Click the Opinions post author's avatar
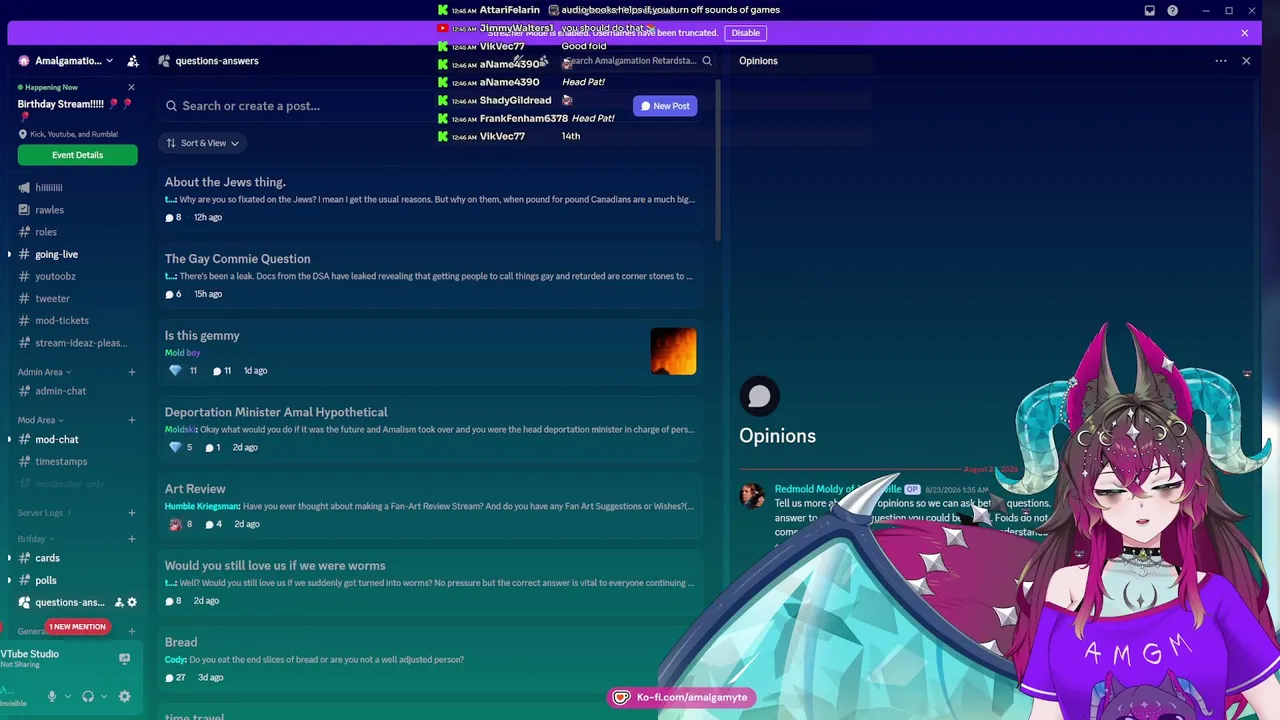Screen dimensions: 1280x720 [x=752, y=496]
